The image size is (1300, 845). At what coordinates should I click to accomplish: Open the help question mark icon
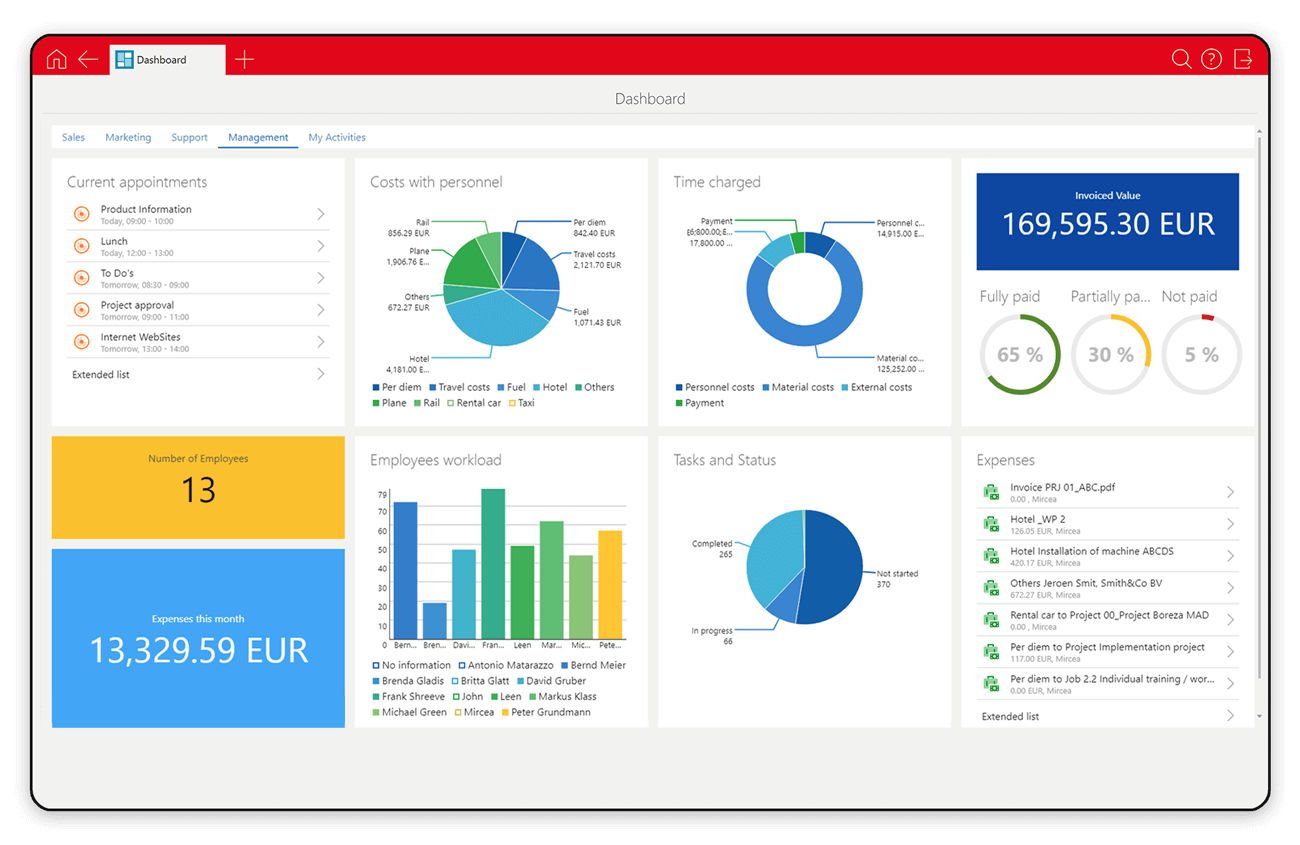[x=1211, y=60]
